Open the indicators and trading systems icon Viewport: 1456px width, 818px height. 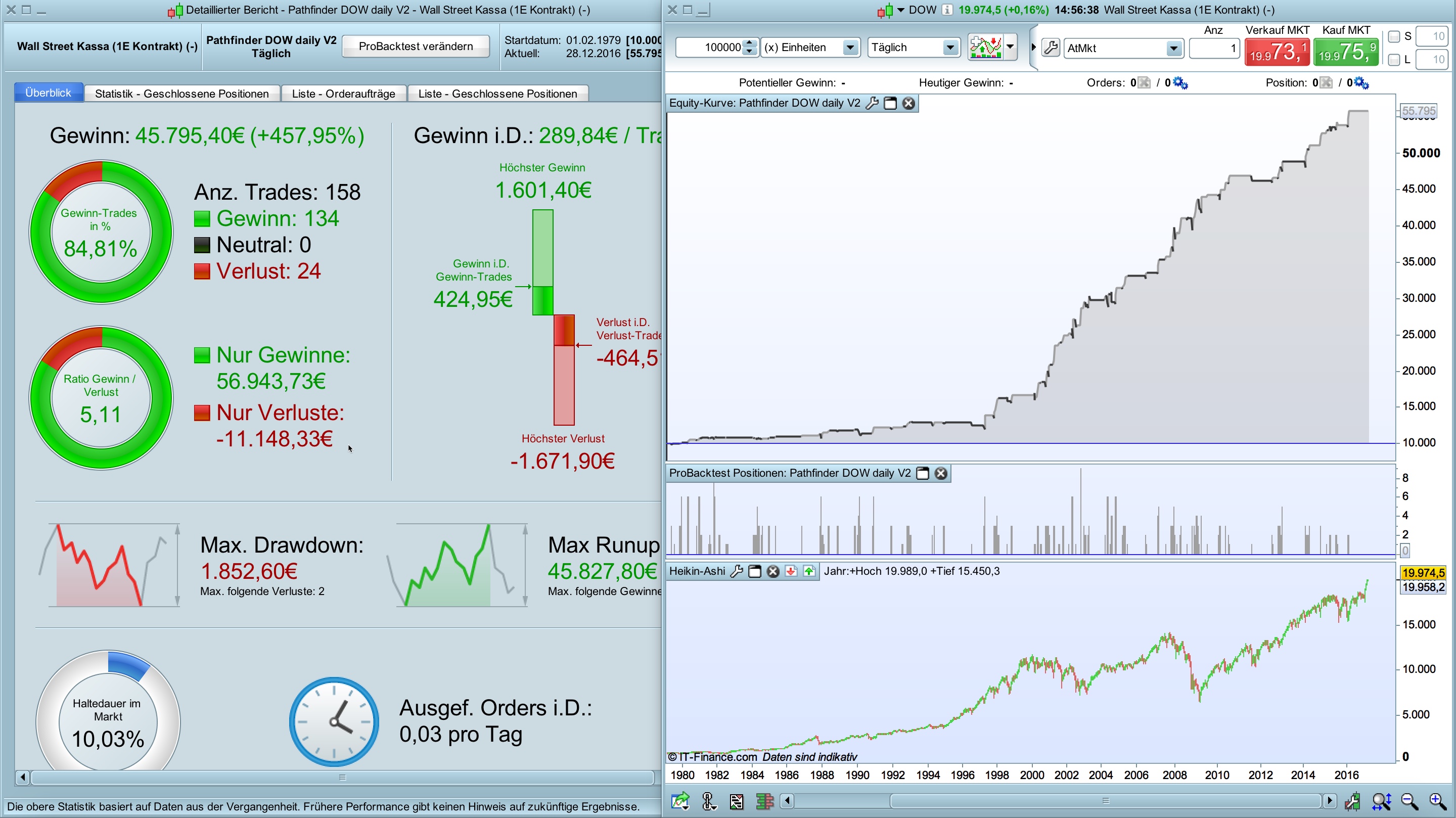tap(985, 48)
